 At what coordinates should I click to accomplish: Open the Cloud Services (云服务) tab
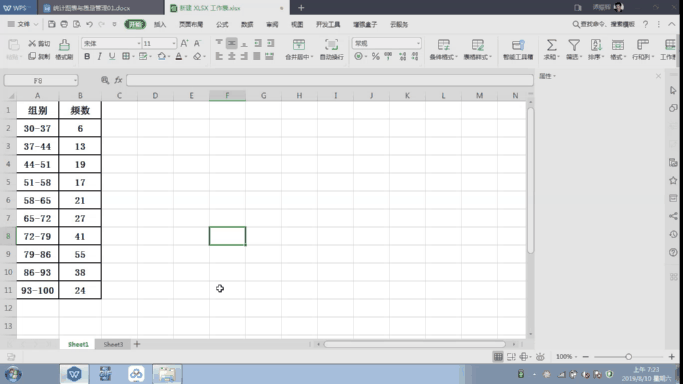point(399,24)
